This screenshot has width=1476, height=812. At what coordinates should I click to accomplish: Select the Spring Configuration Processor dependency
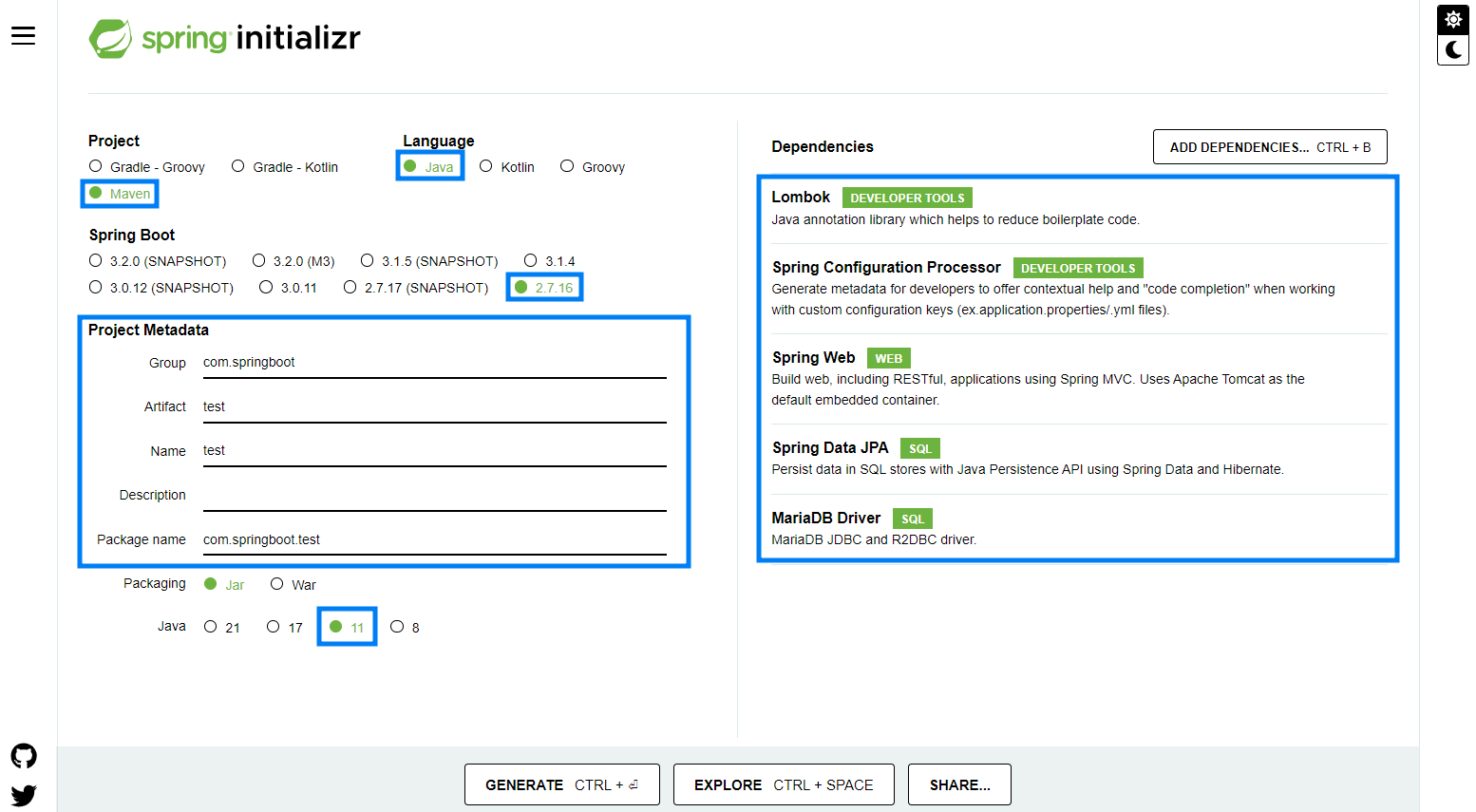[x=1079, y=289]
